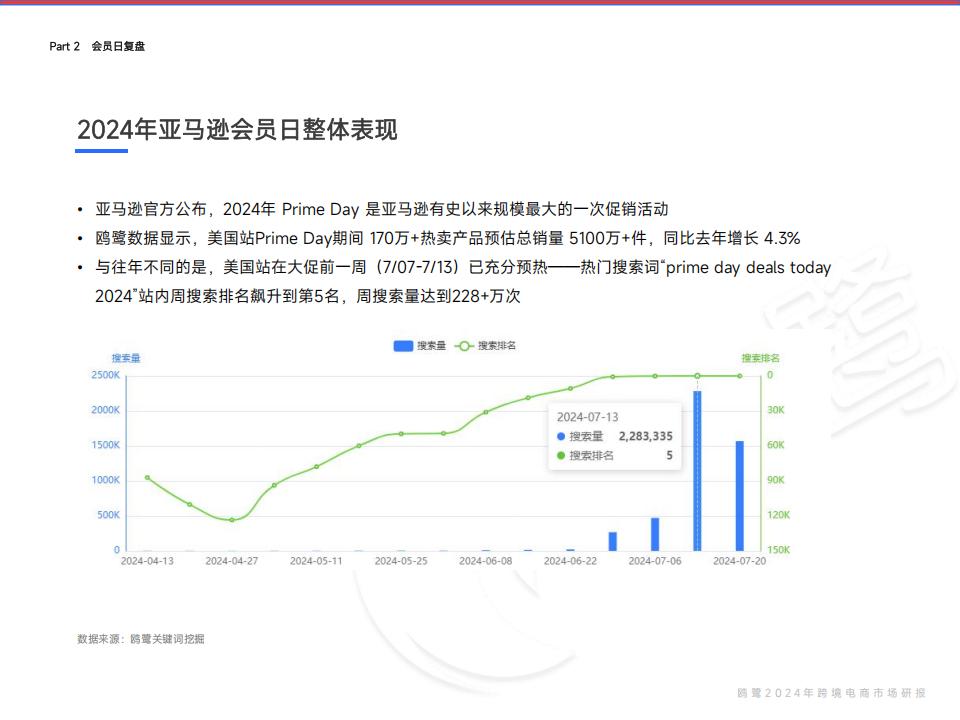This screenshot has width=960, height=720.
Task: Click the first bullet about 亚马逊官方公布
Action: (381, 209)
